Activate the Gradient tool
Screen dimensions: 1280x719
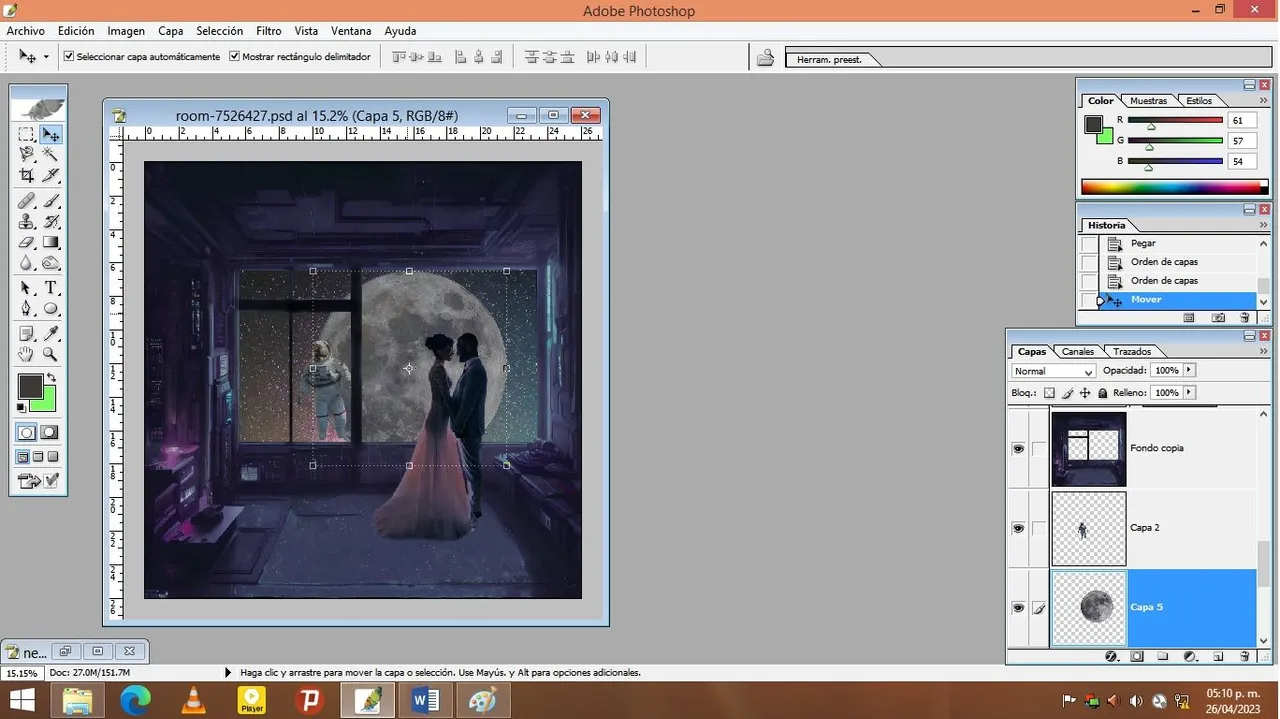point(50,242)
